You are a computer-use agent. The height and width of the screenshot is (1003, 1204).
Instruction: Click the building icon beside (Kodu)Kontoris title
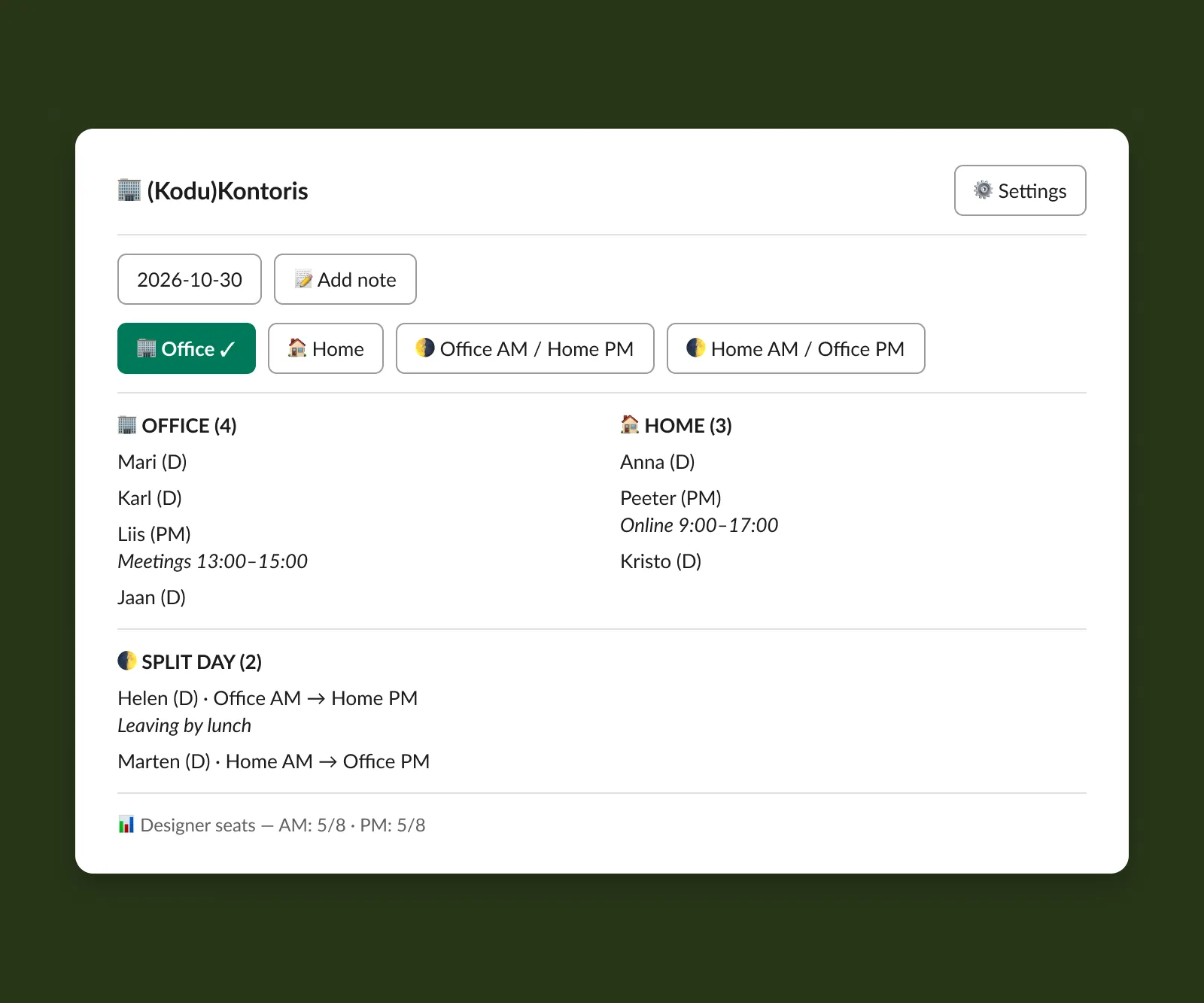point(129,190)
